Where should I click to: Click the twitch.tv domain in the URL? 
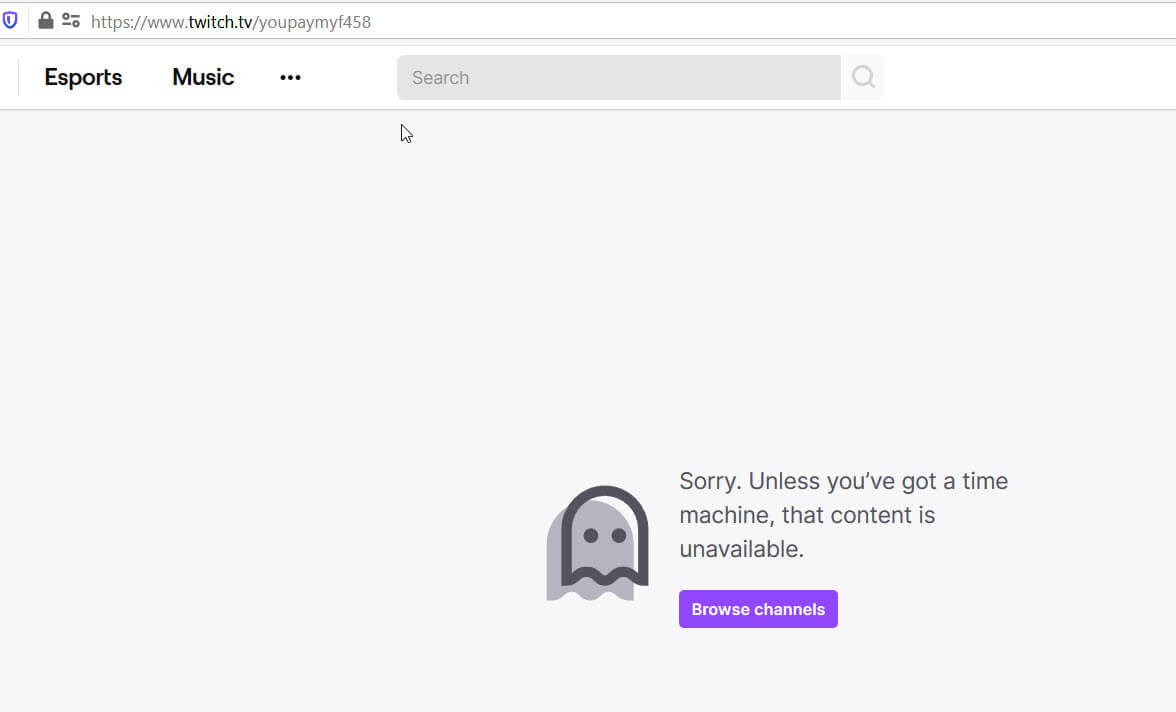[x=221, y=21]
